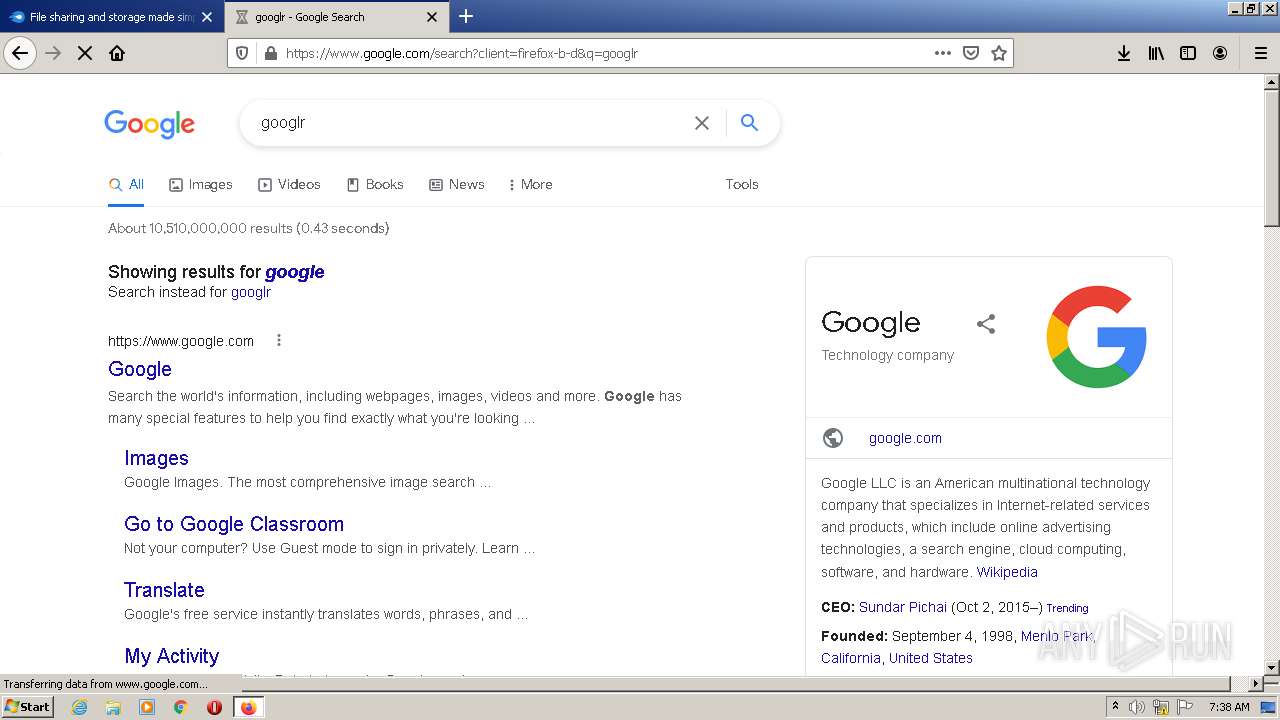Select the All results tab
1280x720 pixels.
pos(126,184)
